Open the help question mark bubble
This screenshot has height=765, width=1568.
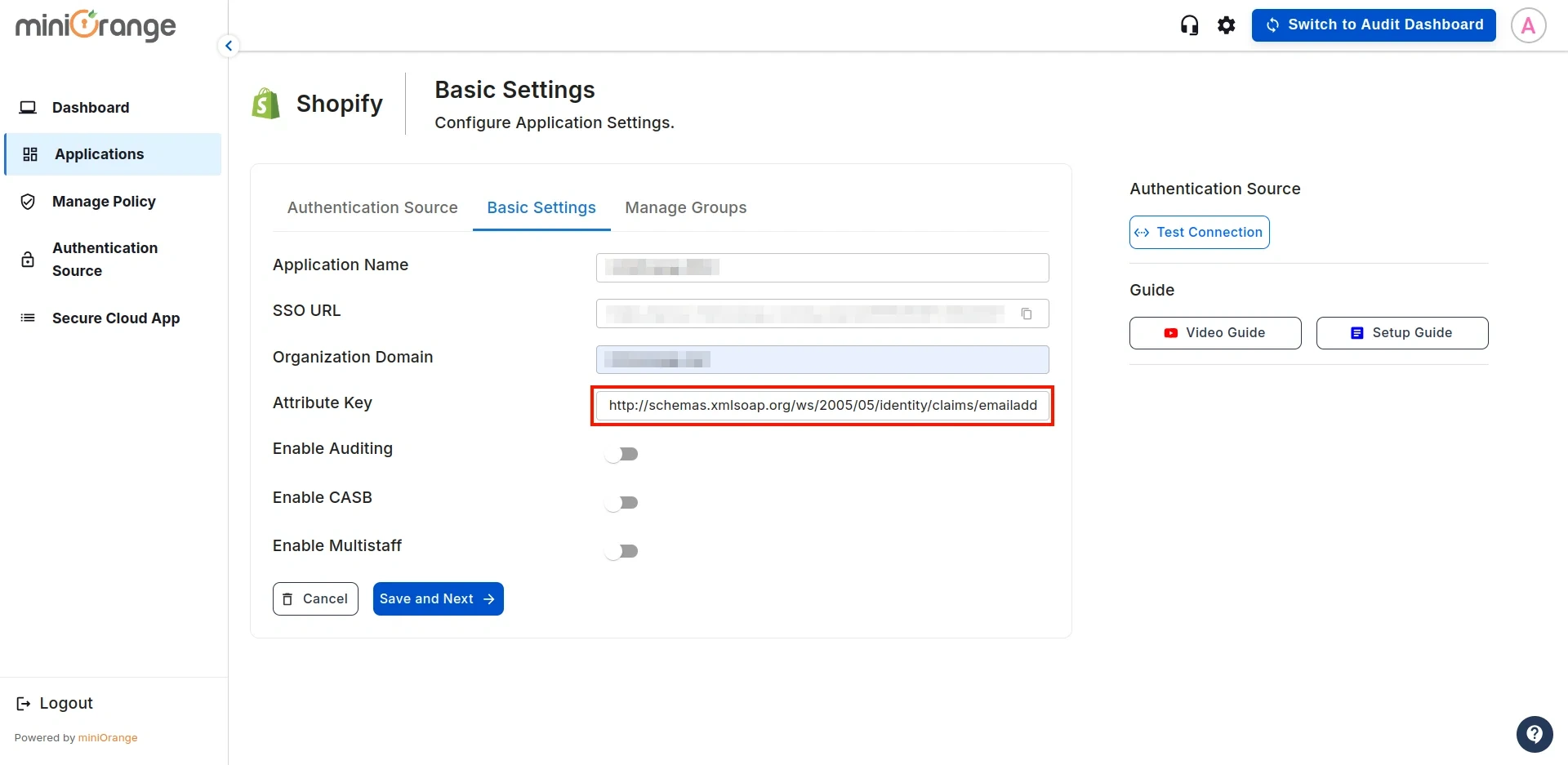[x=1535, y=733]
